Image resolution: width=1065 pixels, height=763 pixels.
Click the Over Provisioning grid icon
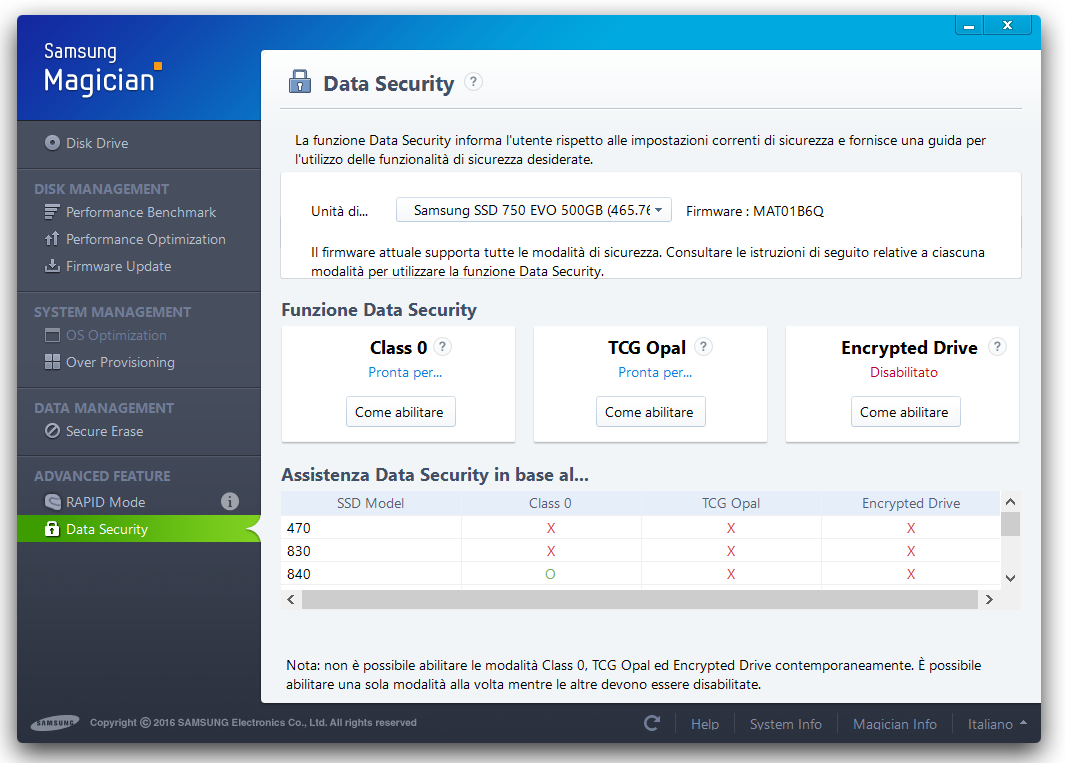coord(52,361)
